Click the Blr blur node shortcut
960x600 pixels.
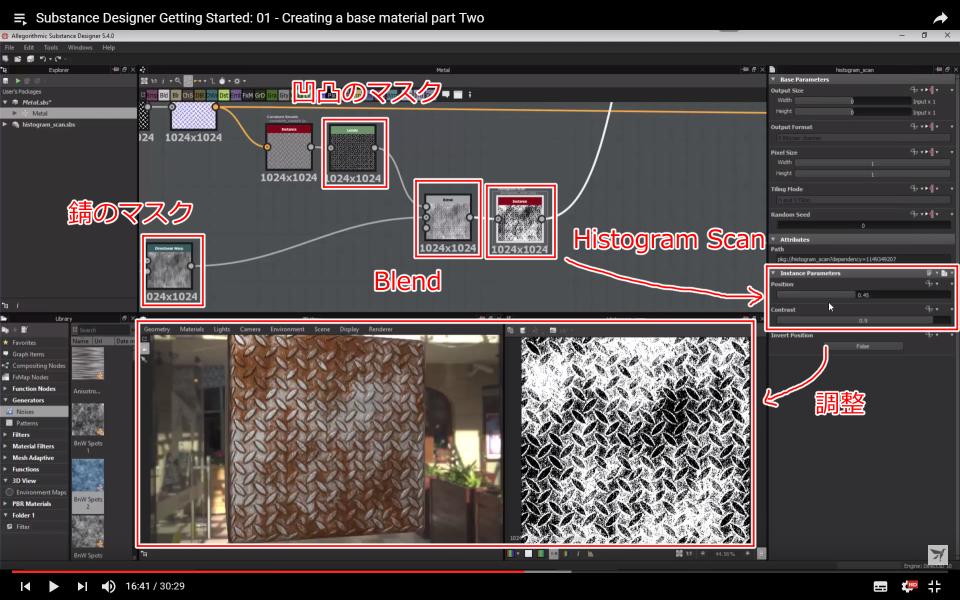pyautogui.click(x=176, y=96)
